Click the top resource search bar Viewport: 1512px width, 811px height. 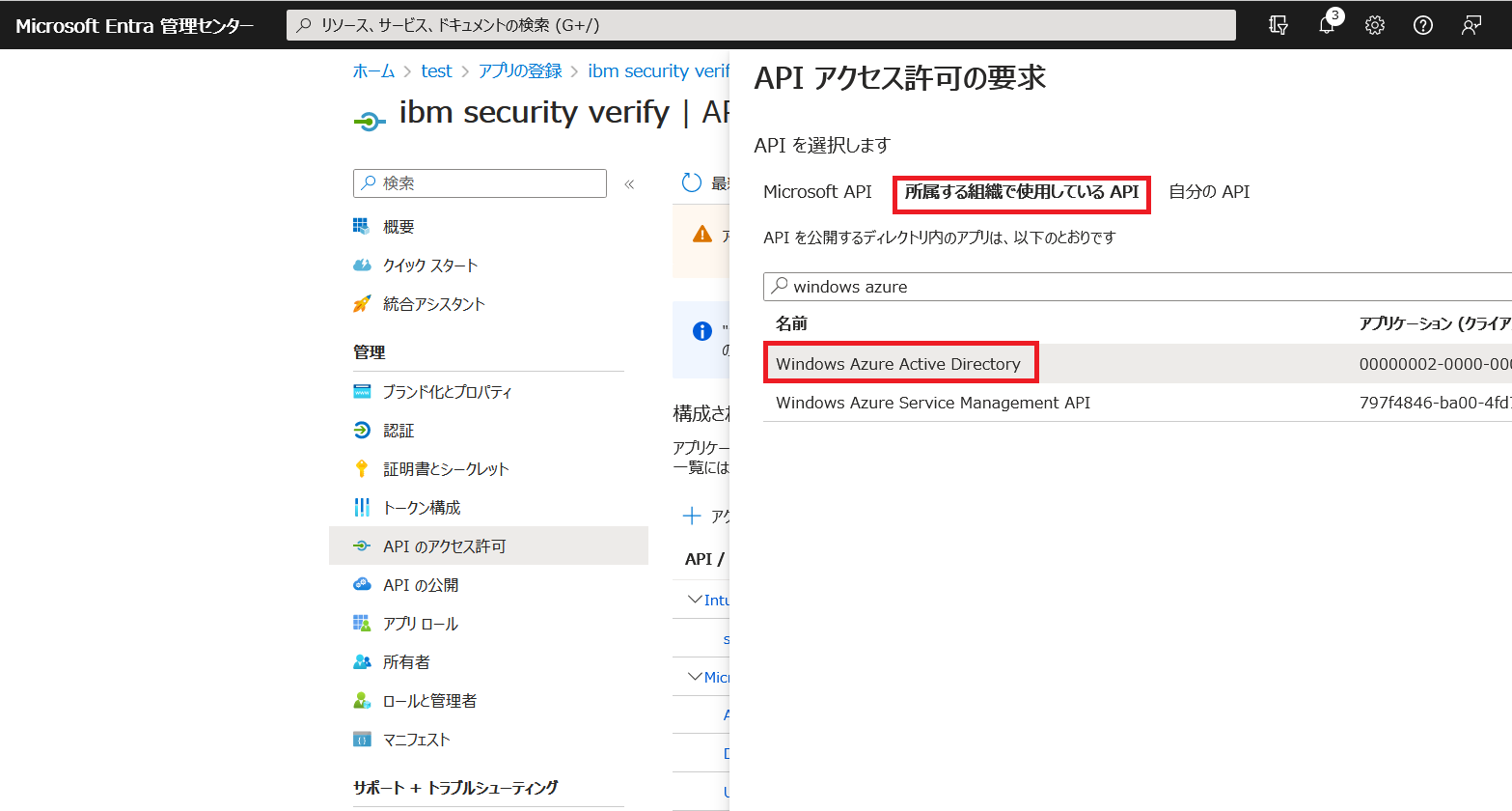760,25
